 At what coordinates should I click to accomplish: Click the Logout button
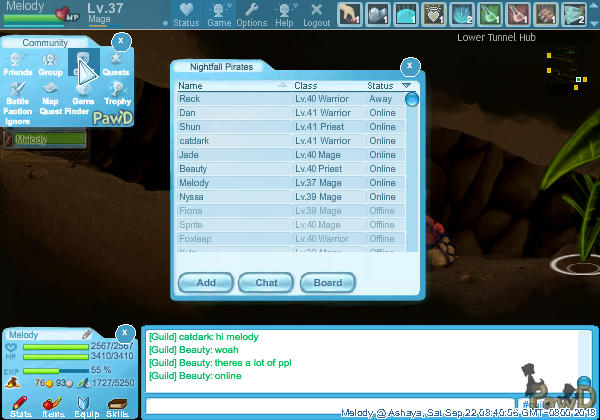click(x=316, y=13)
